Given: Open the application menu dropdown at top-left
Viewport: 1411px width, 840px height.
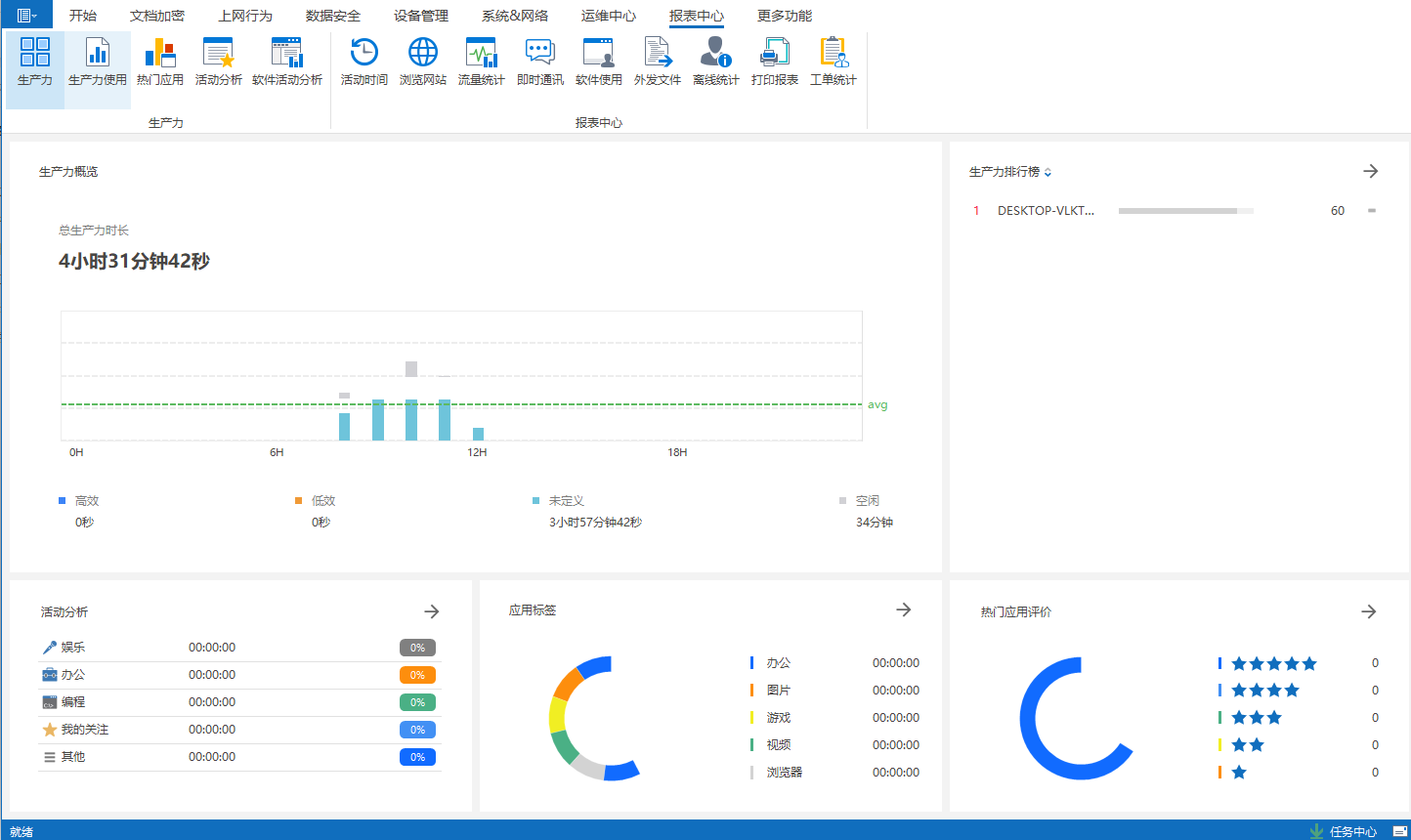Looking at the screenshot, I should (27, 16).
